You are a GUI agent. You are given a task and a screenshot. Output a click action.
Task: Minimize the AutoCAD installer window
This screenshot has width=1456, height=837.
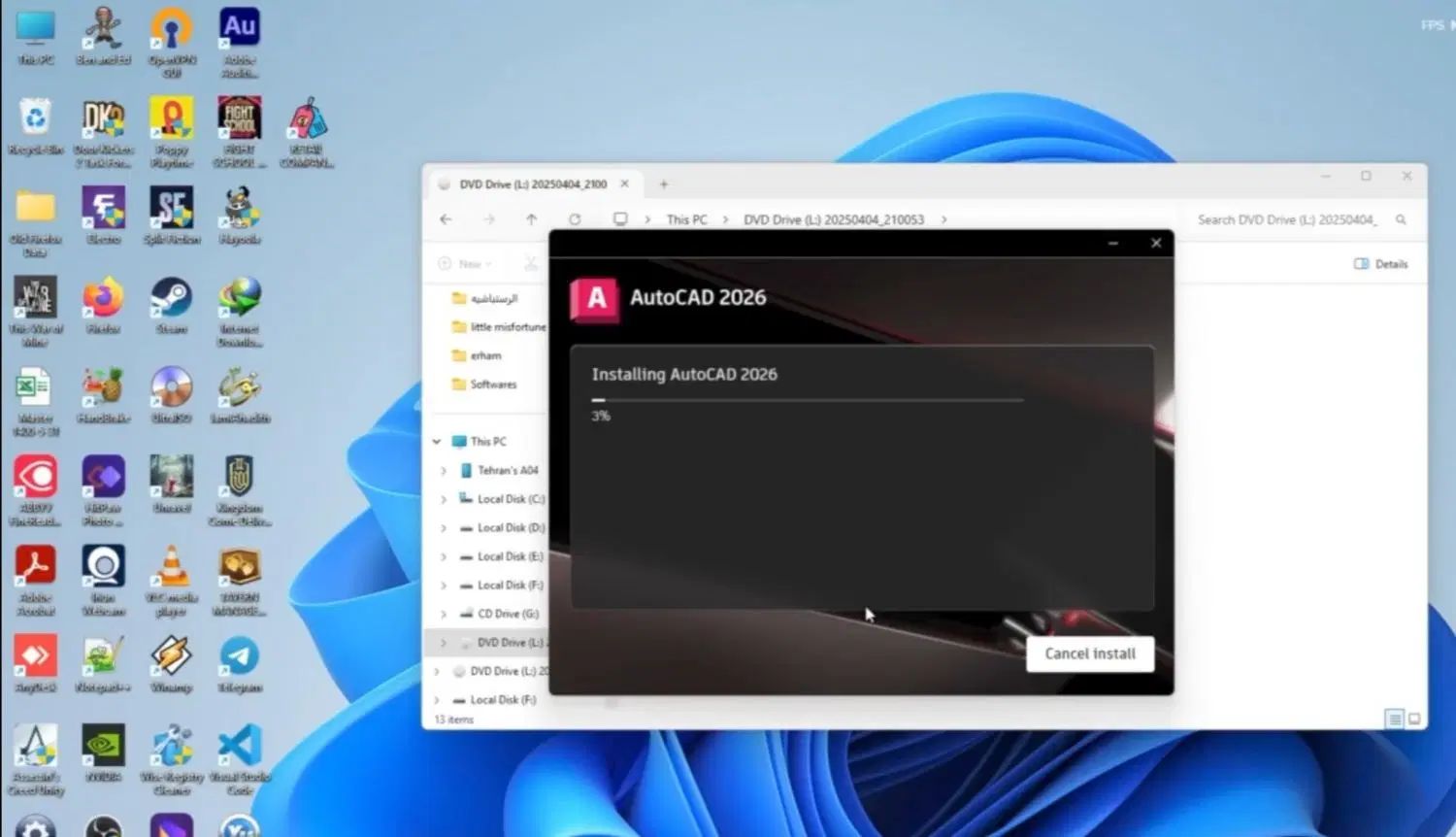tap(1113, 243)
